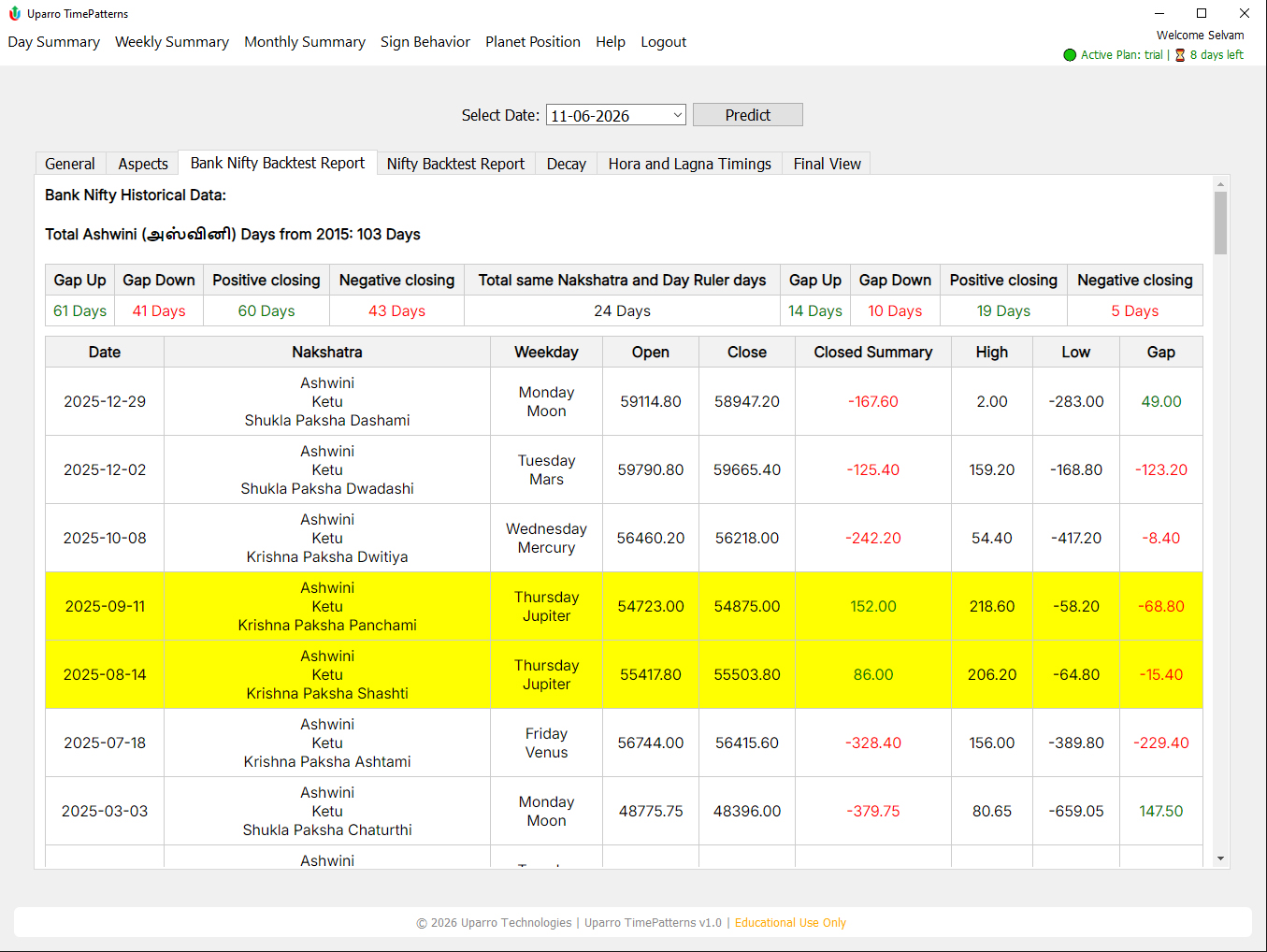Click the Wednesday Mercury weekday cell
Viewport: 1267px width, 952px height.
coord(547,538)
